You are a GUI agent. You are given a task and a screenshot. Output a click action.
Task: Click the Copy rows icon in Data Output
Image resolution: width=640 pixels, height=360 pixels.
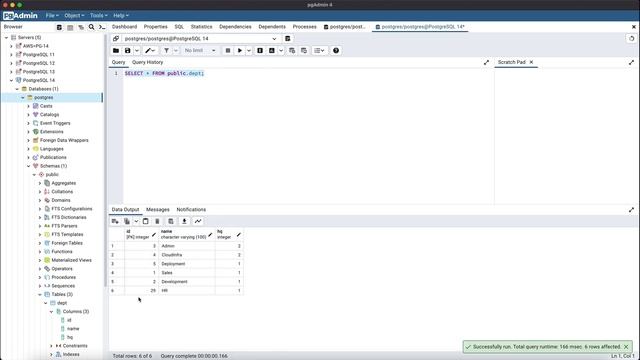coord(127,221)
